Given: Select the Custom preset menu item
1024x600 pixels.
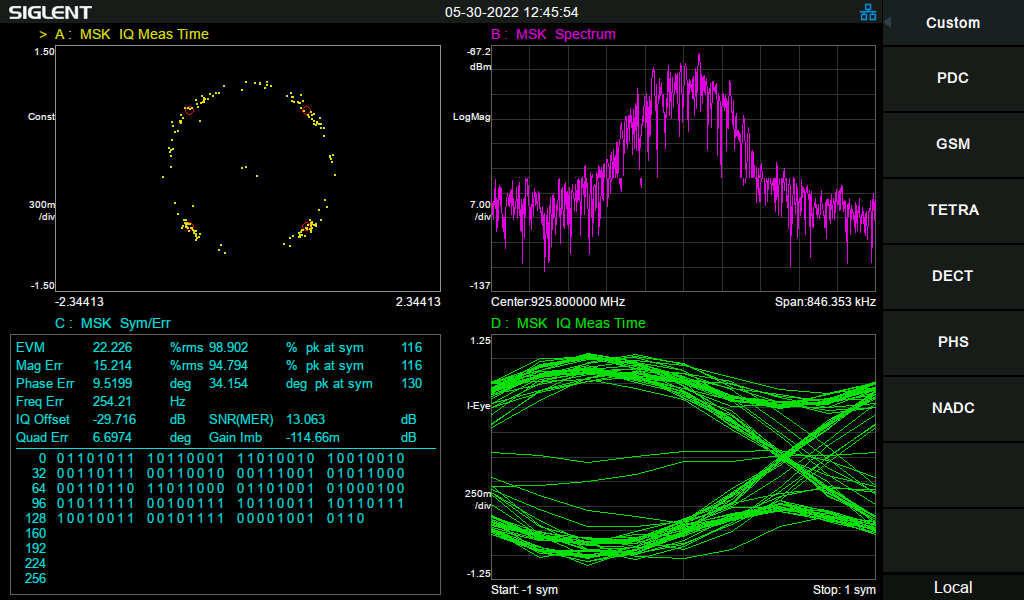Looking at the screenshot, I should click(953, 23).
